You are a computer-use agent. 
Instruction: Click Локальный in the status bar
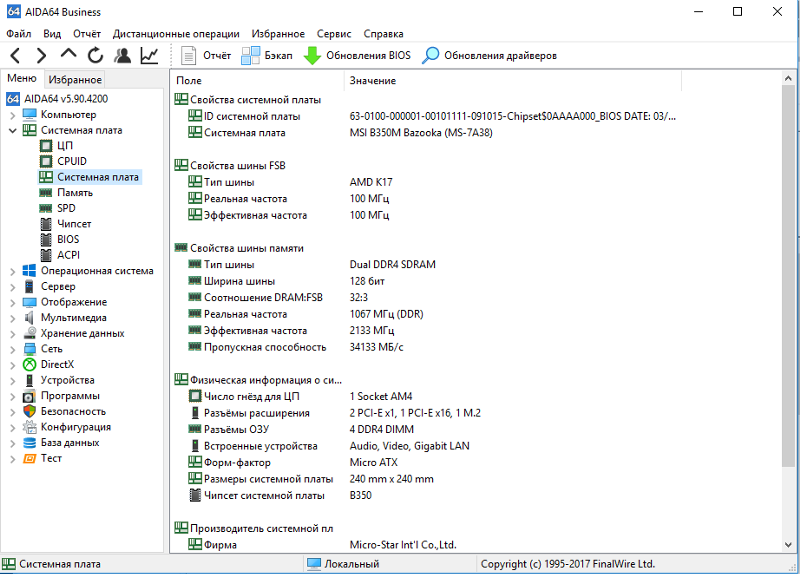pos(352,564)
